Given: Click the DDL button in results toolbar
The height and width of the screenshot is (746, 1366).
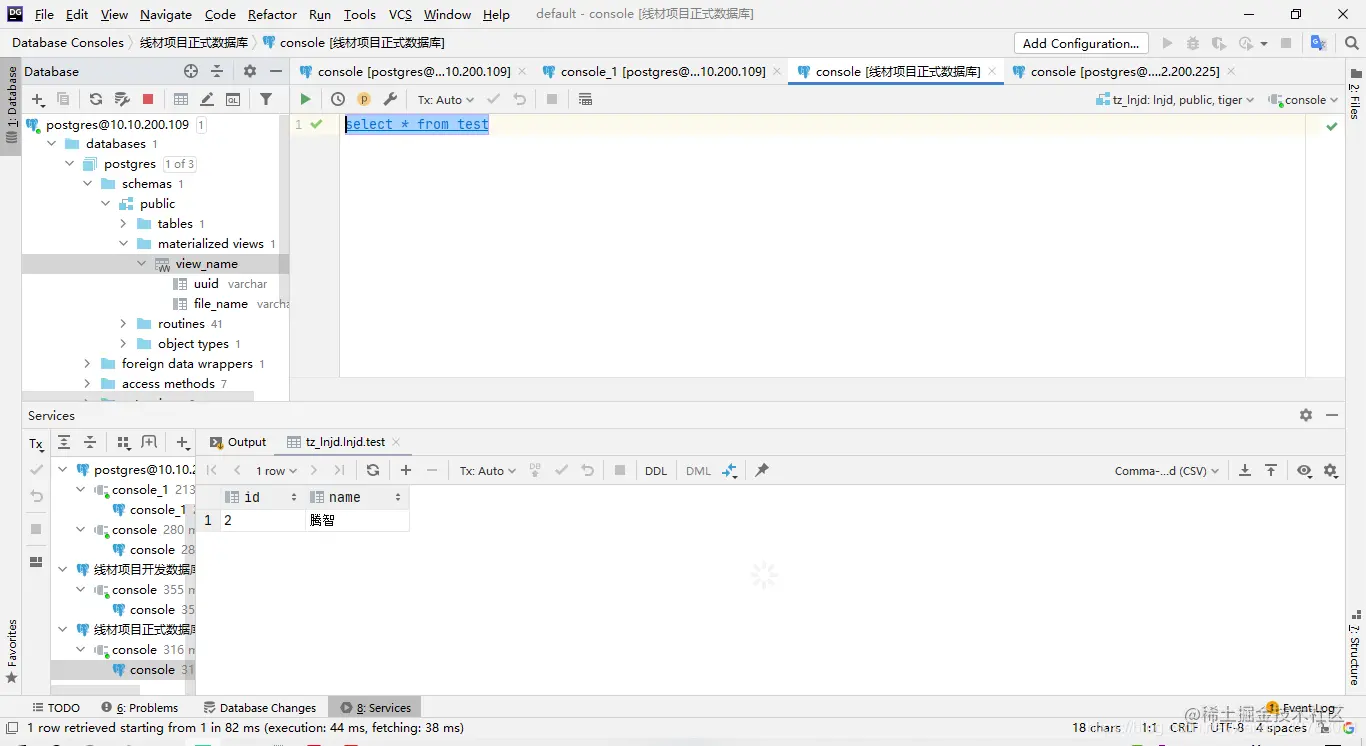Looking at the screenshot, I should [656, 470].
